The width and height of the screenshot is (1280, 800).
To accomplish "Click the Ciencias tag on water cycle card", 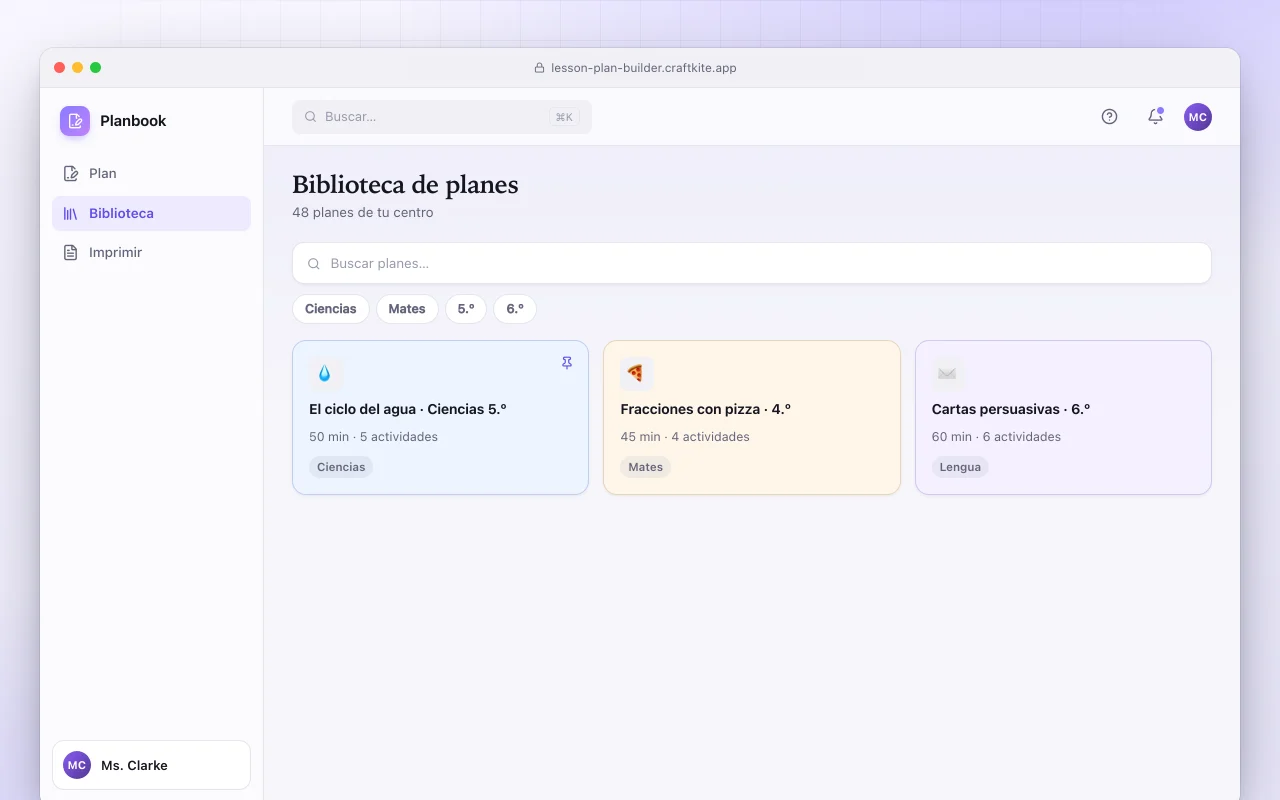I will (341, 467).
